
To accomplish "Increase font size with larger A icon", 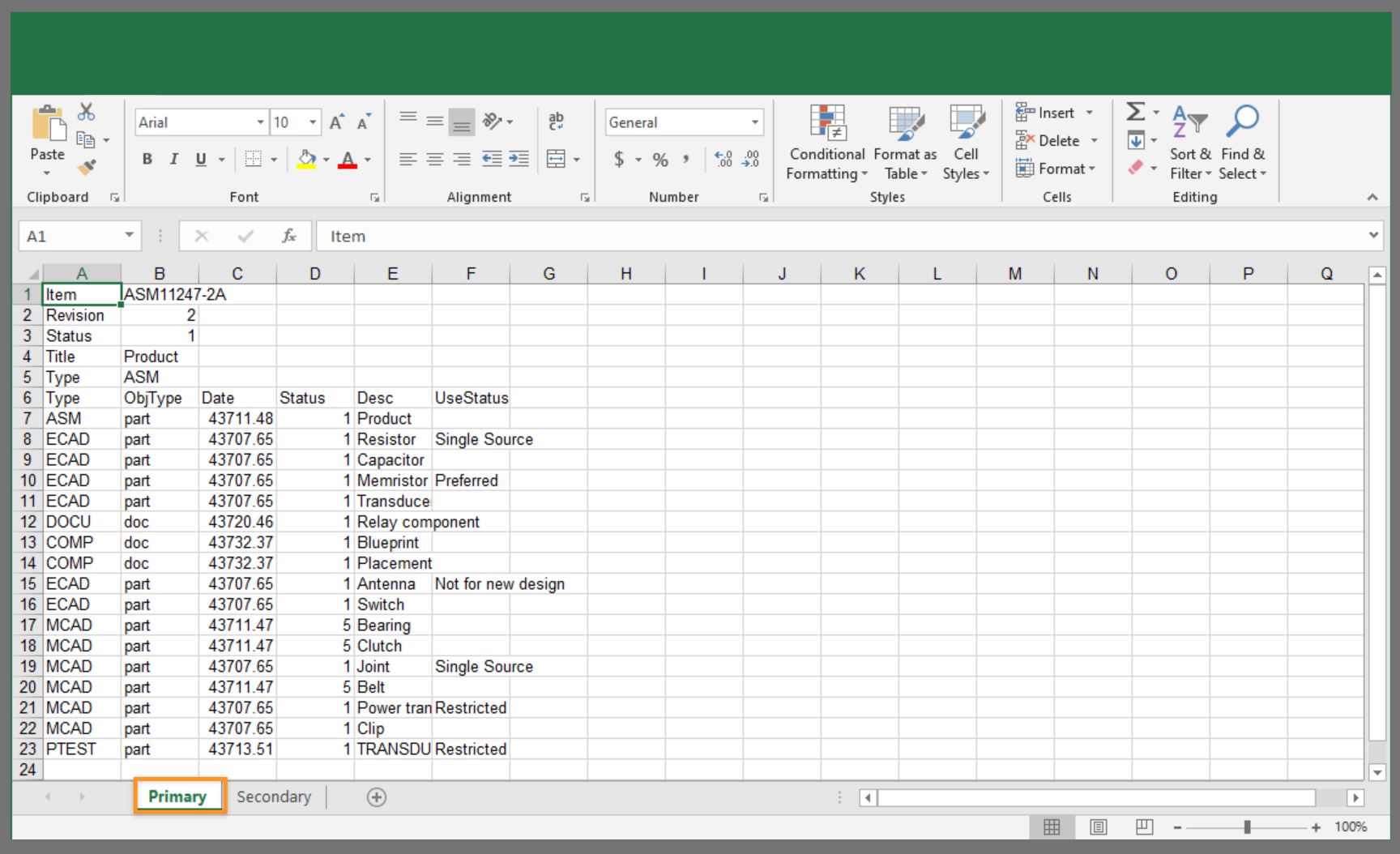I will 337,122.
